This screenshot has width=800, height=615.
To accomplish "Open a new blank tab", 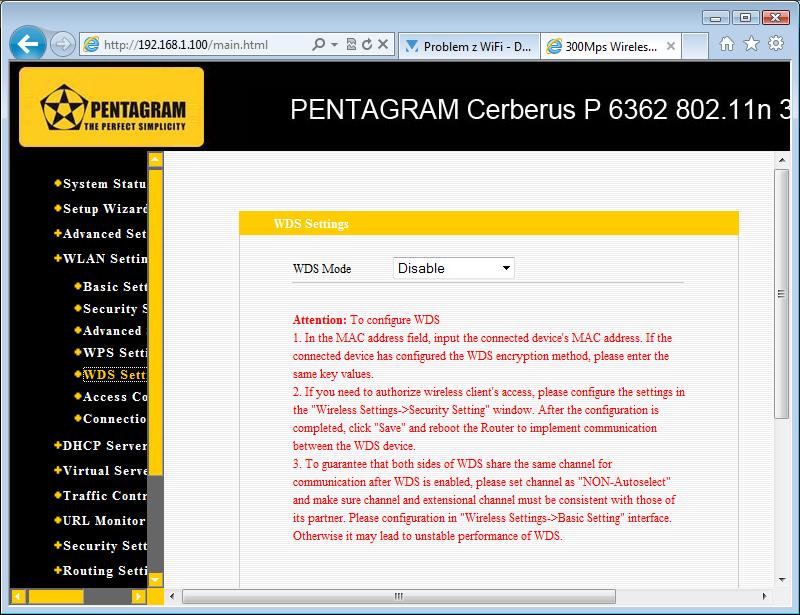I will point(695,46).
